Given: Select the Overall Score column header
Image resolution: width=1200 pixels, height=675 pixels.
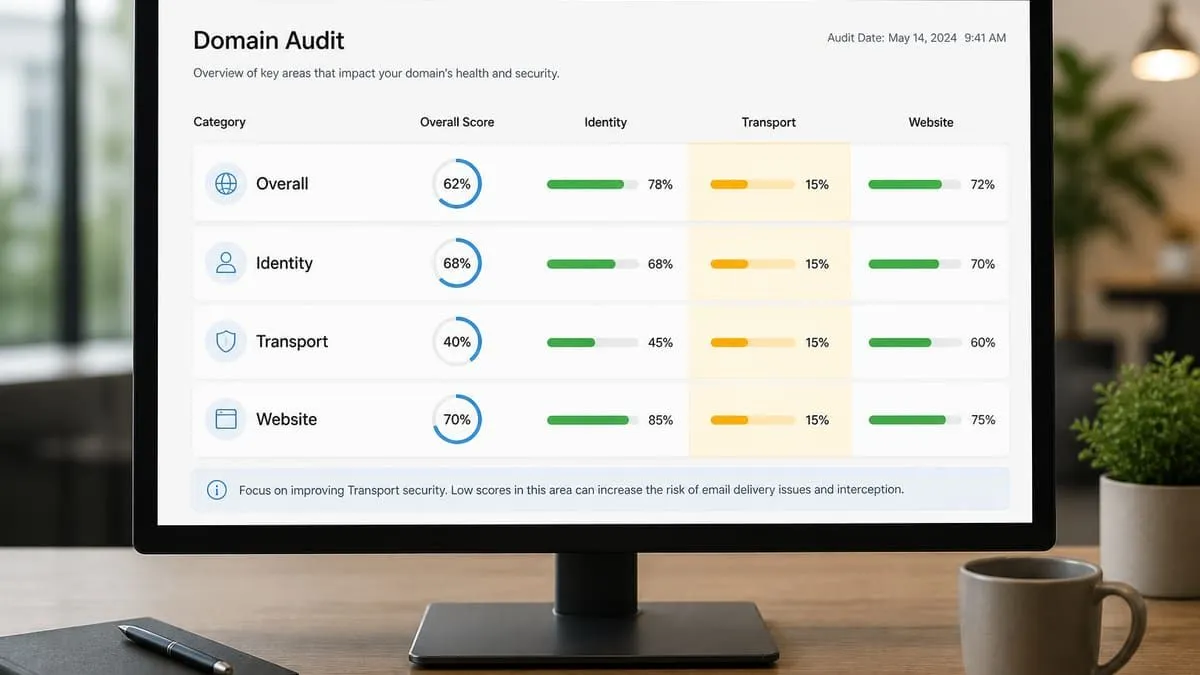Looking at the screenshot, I should click(457, 122).
